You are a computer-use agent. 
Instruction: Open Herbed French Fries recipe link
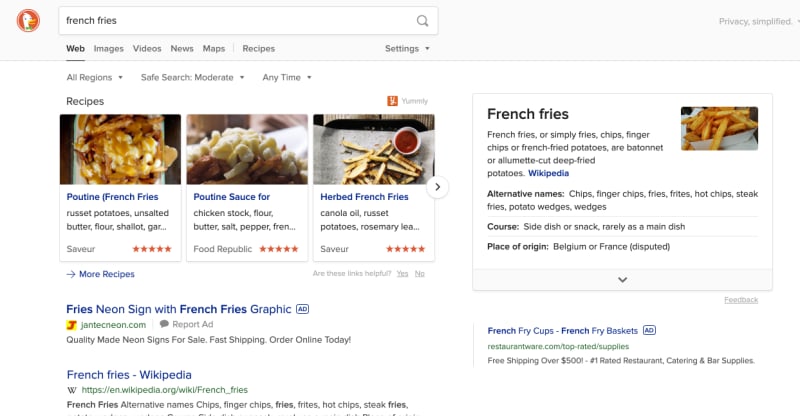click(364, 197)
